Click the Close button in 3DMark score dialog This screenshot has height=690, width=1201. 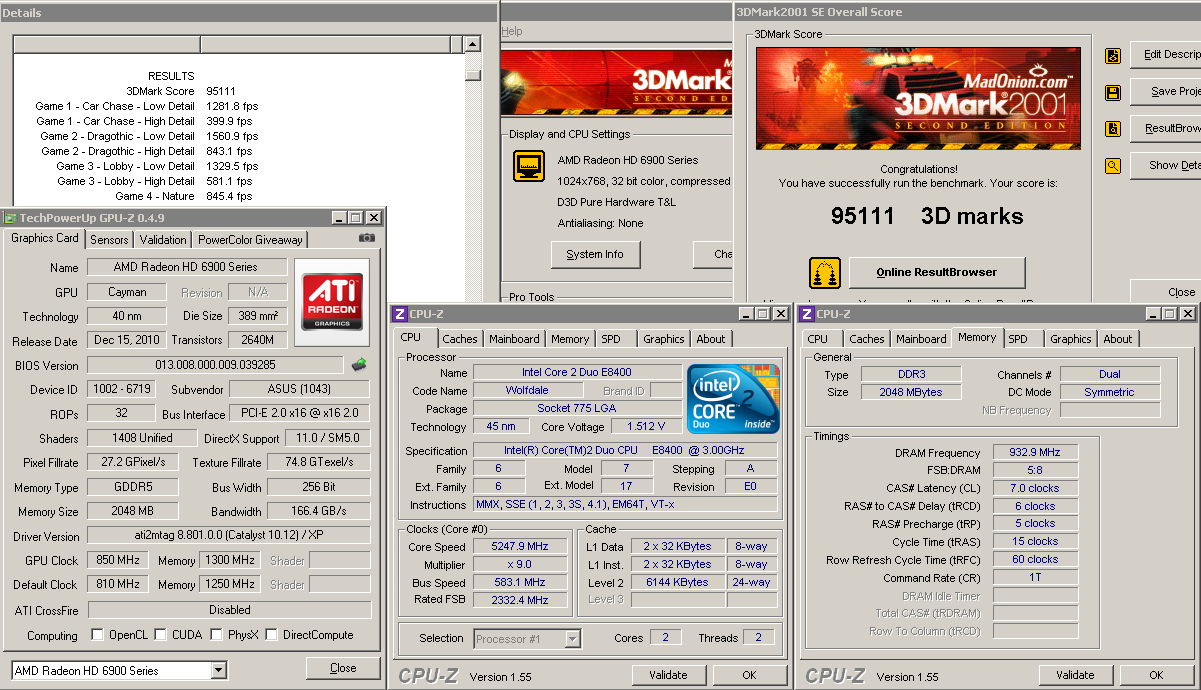pyautogui.click(x=1166, y=292)
